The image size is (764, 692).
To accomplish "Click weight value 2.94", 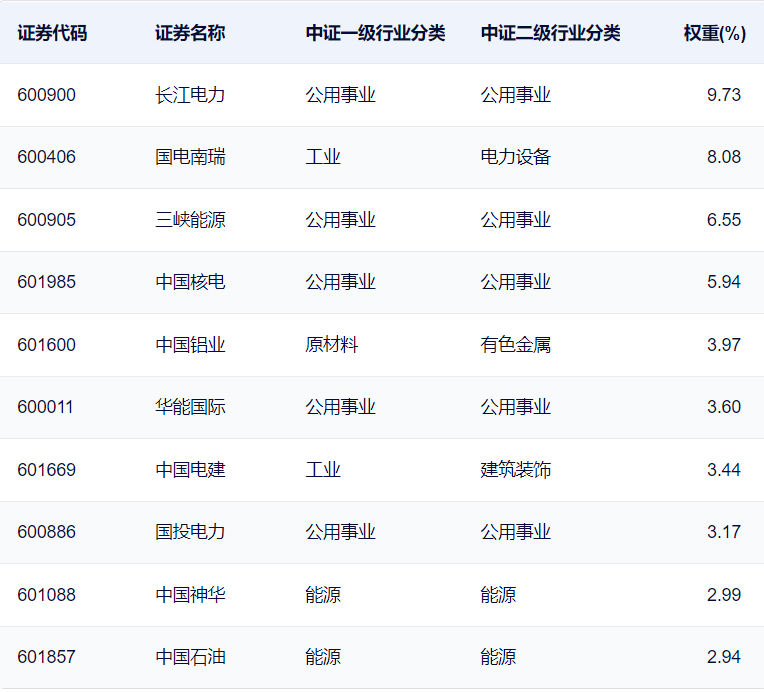I will click(724, 657).
